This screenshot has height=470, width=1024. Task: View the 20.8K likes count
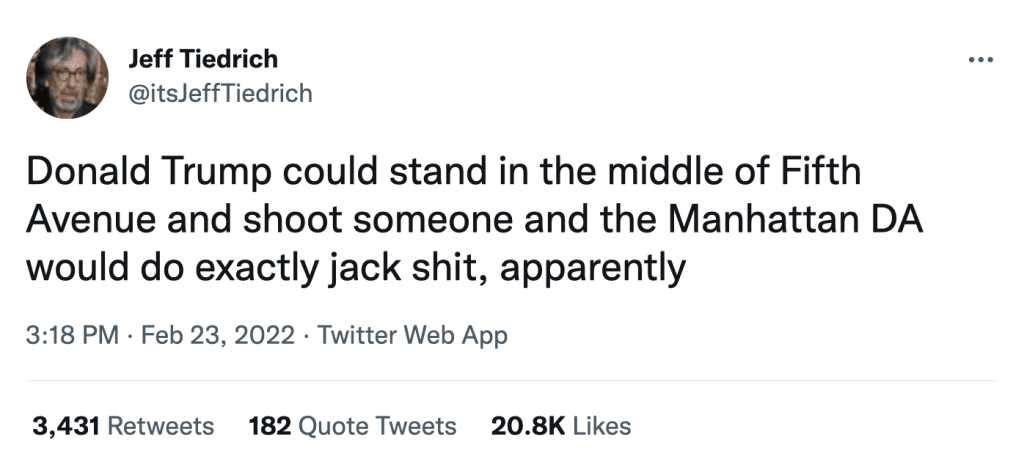(x=530, y=426)
